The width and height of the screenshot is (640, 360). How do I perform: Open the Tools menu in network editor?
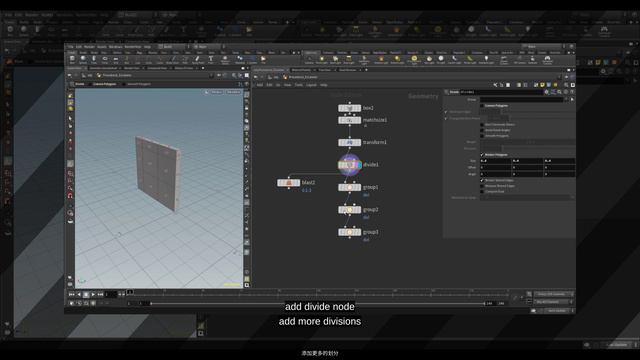299,85
